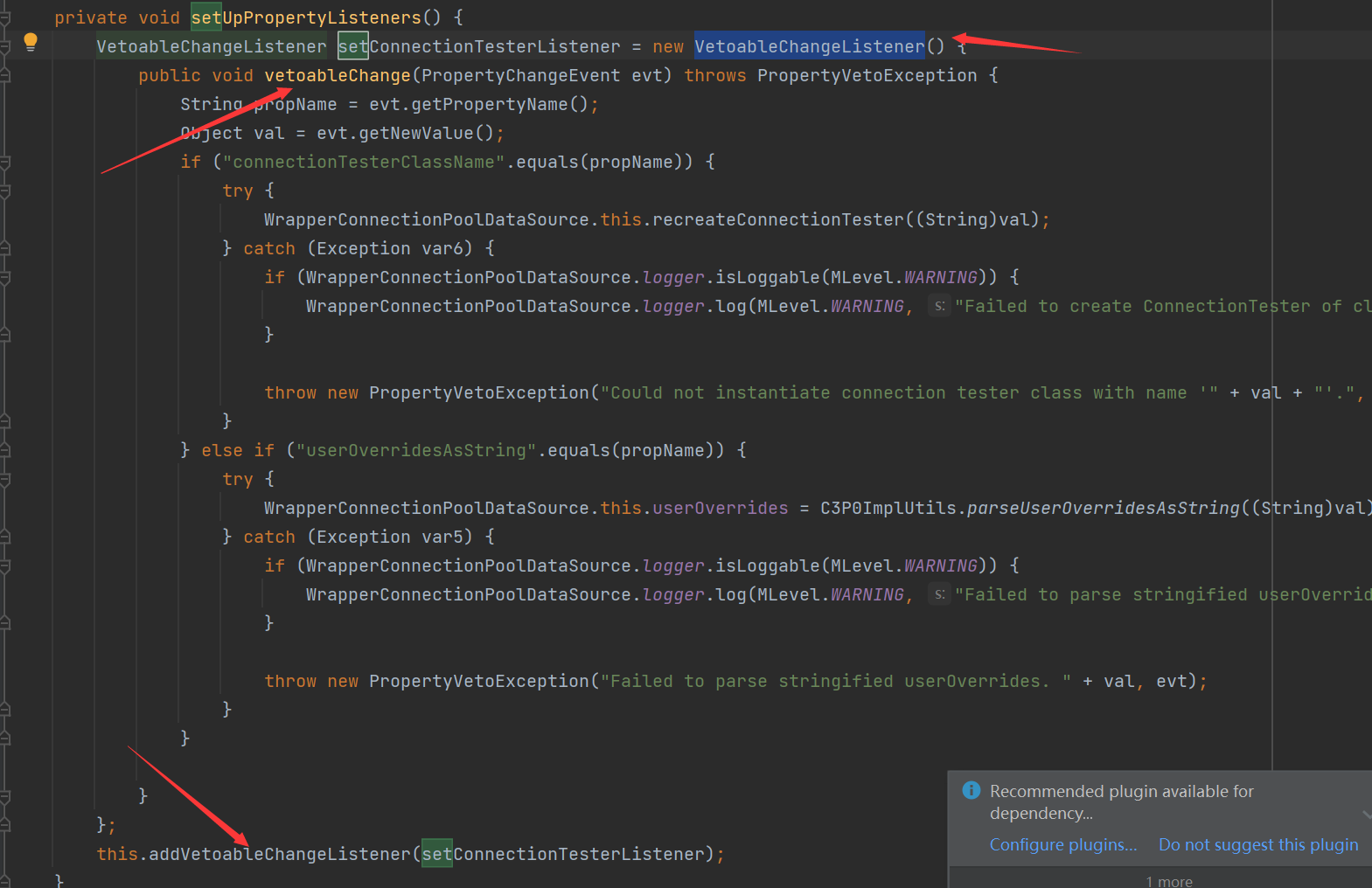The image size is (1372, 888).
Task: Click the vetoableChange method name
Action: 338,75
